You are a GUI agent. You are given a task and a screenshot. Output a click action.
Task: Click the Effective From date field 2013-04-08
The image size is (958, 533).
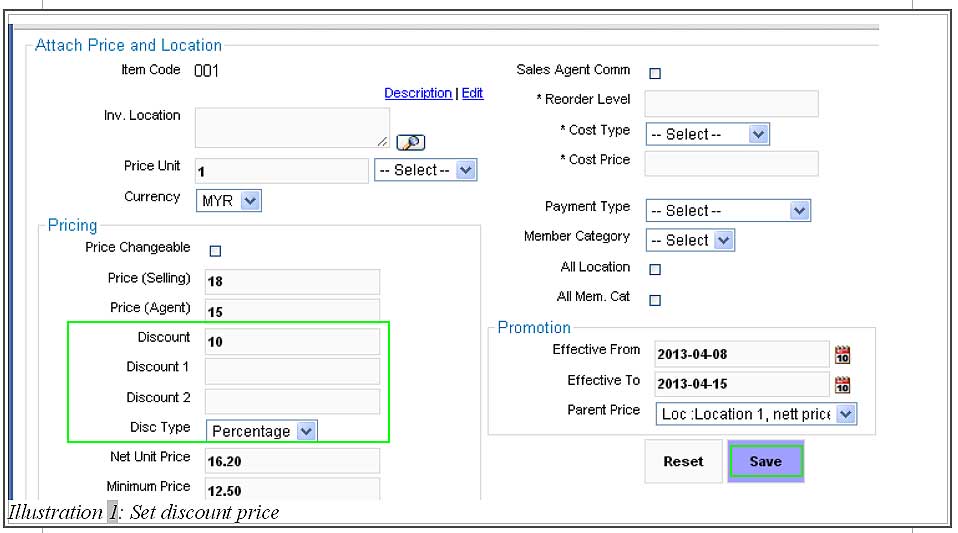(x=742, y=354)
